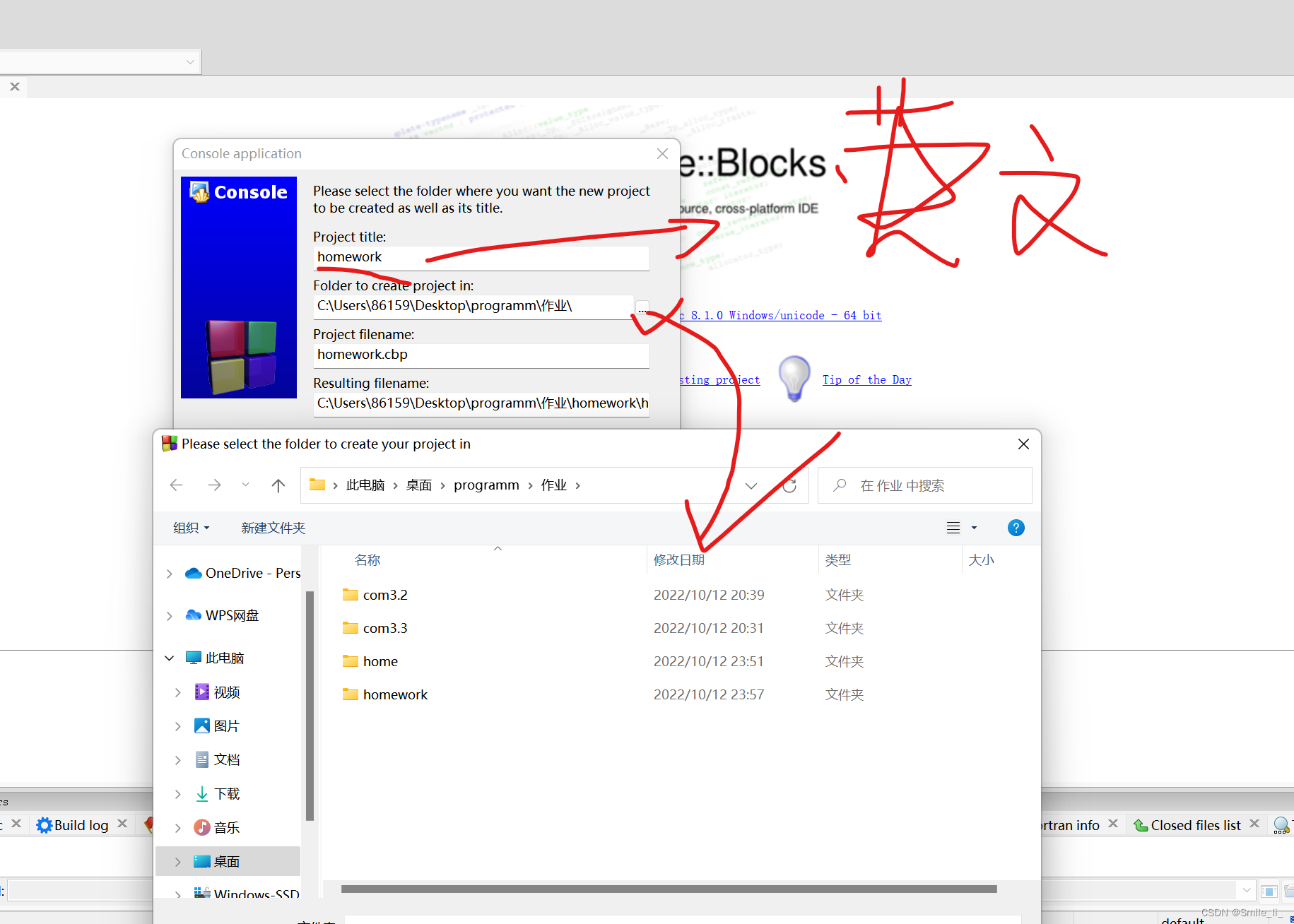Image resolution: width=1294 pixels, height=924 pixels.
Task: Navigate back using the back arrow
Action: pyautogui.click(x=176, y=485)
